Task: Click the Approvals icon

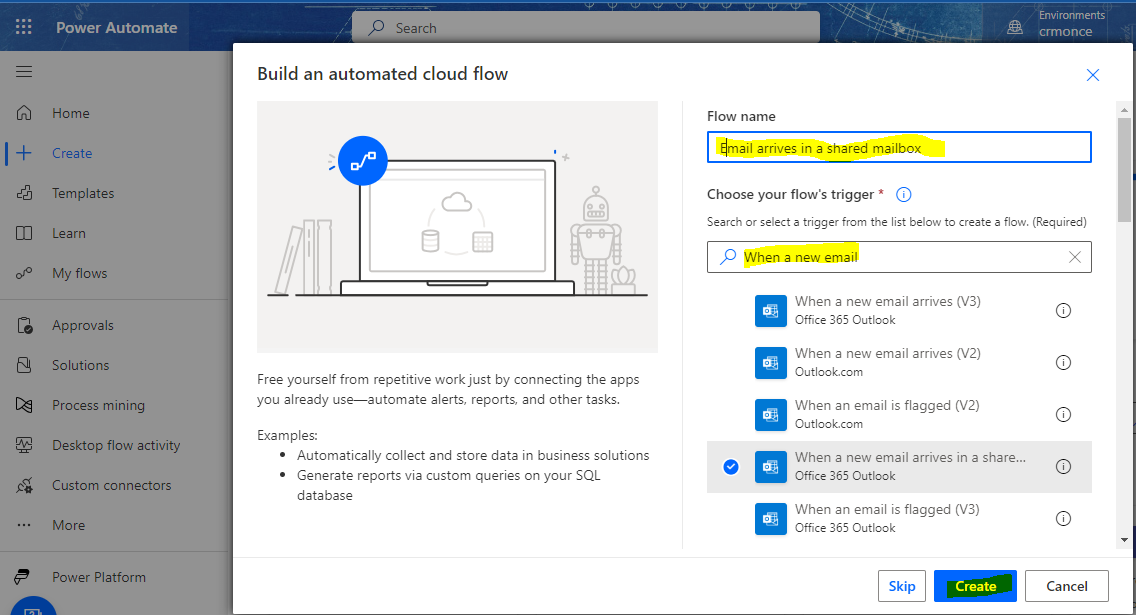Action: 24,325
